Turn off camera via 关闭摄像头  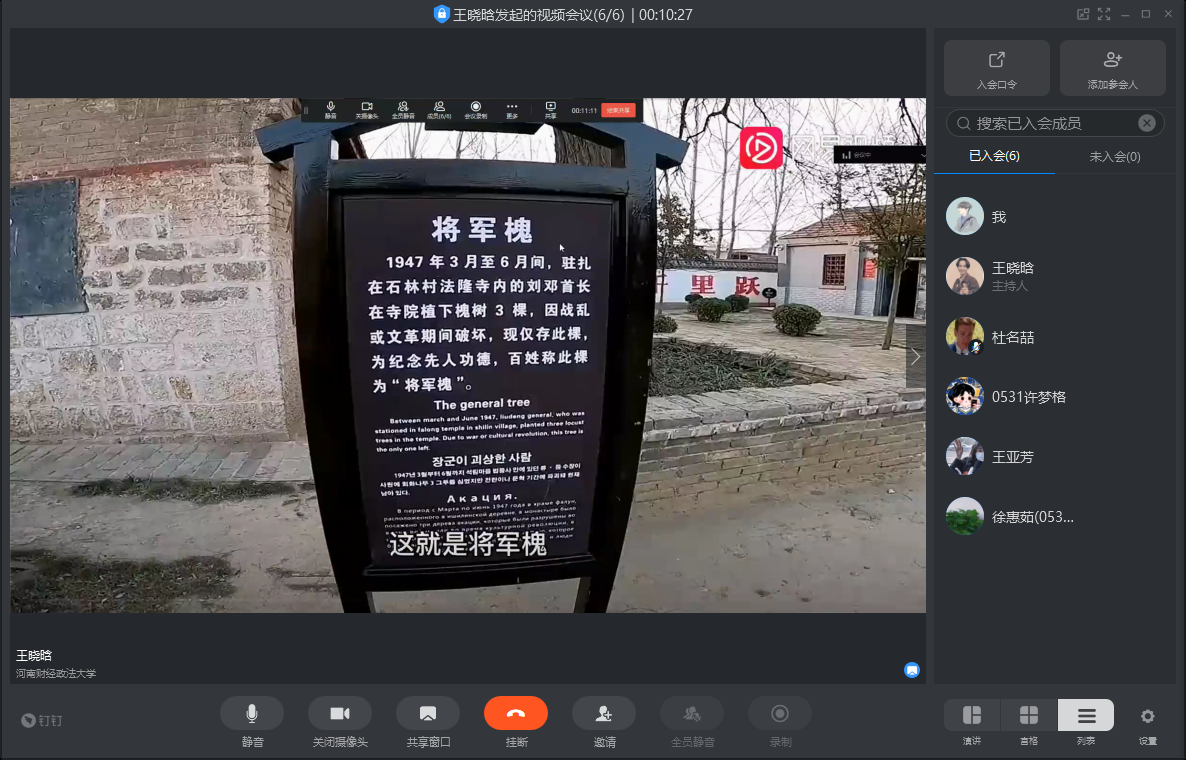[340, 714]
